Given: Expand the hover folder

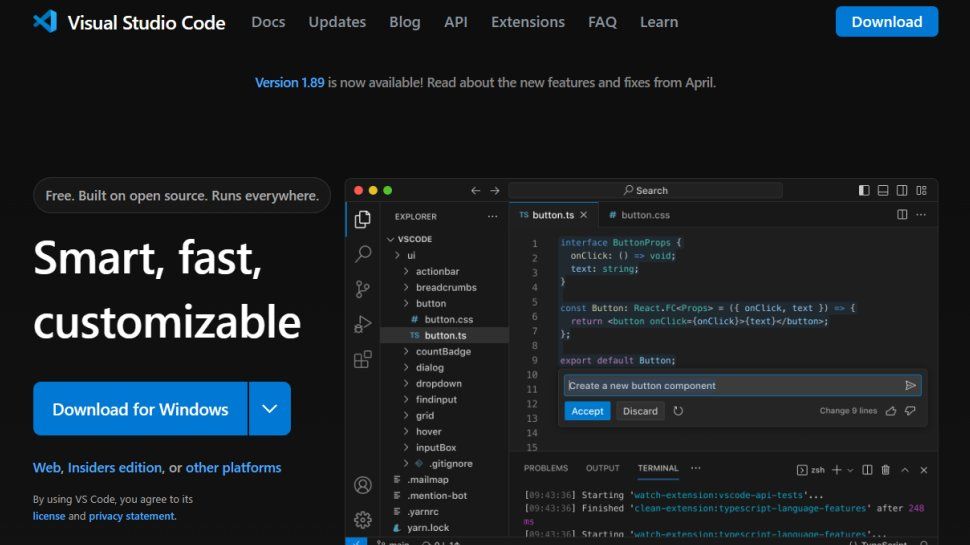Looking at the screenshot, I should point(406,432).
